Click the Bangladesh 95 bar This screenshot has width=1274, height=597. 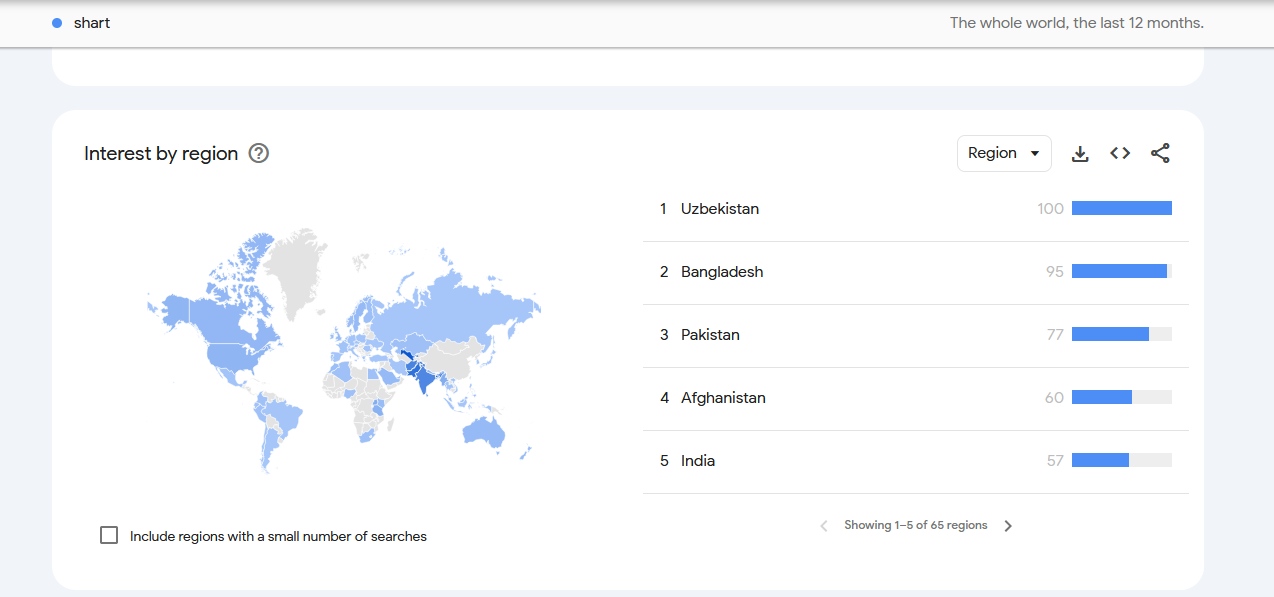1122,271
